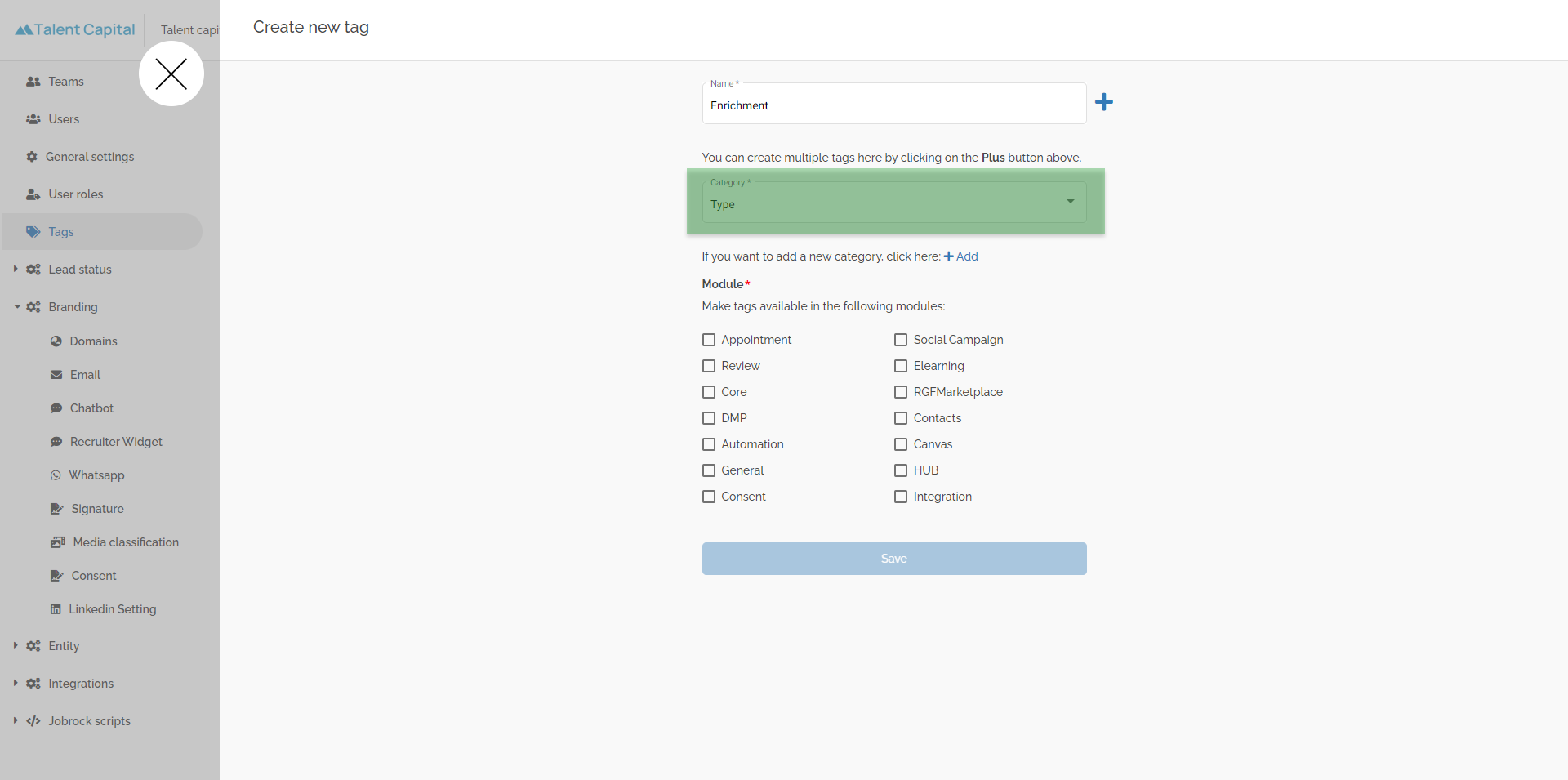Viewport: 1568px width, 780px height.
Task: Click the Signature pen icon
Action: [x=57, y=509]
